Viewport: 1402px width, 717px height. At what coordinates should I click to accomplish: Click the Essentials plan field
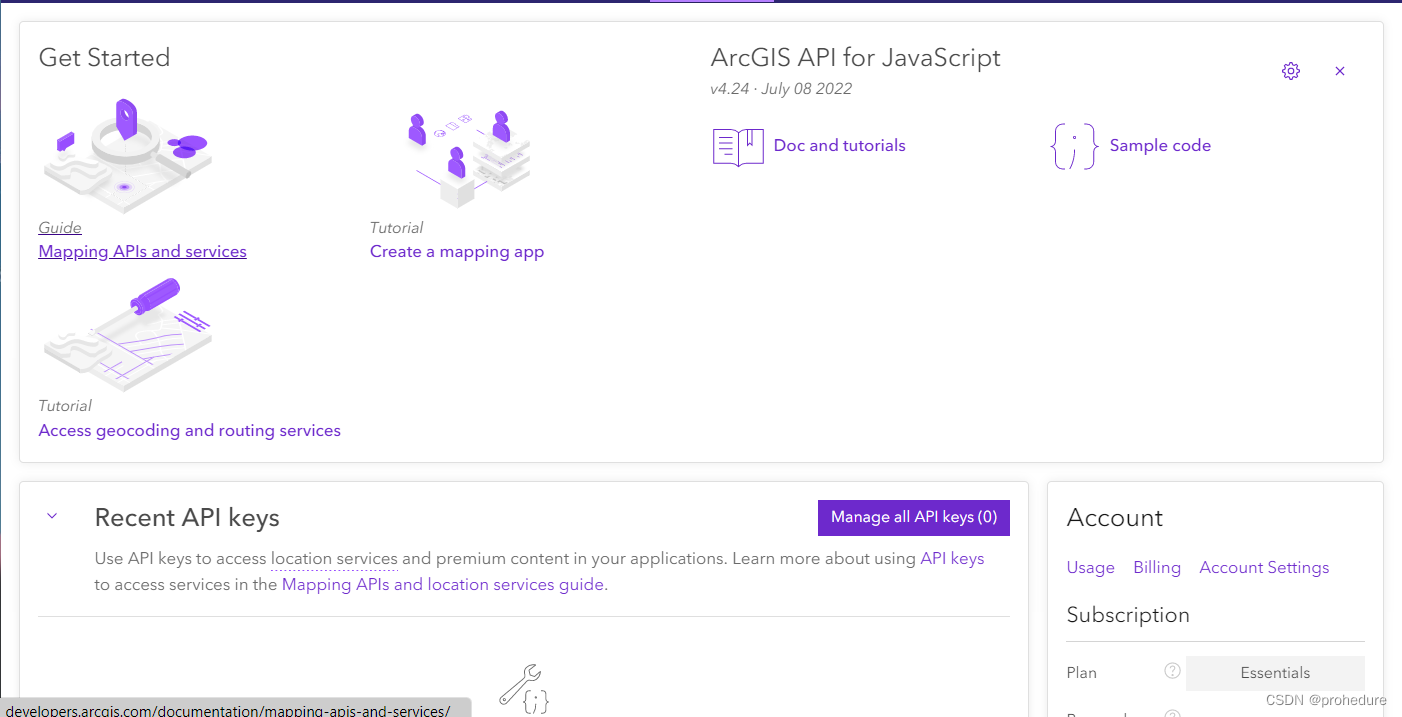pyautogui.click(x=1275, y=673)
